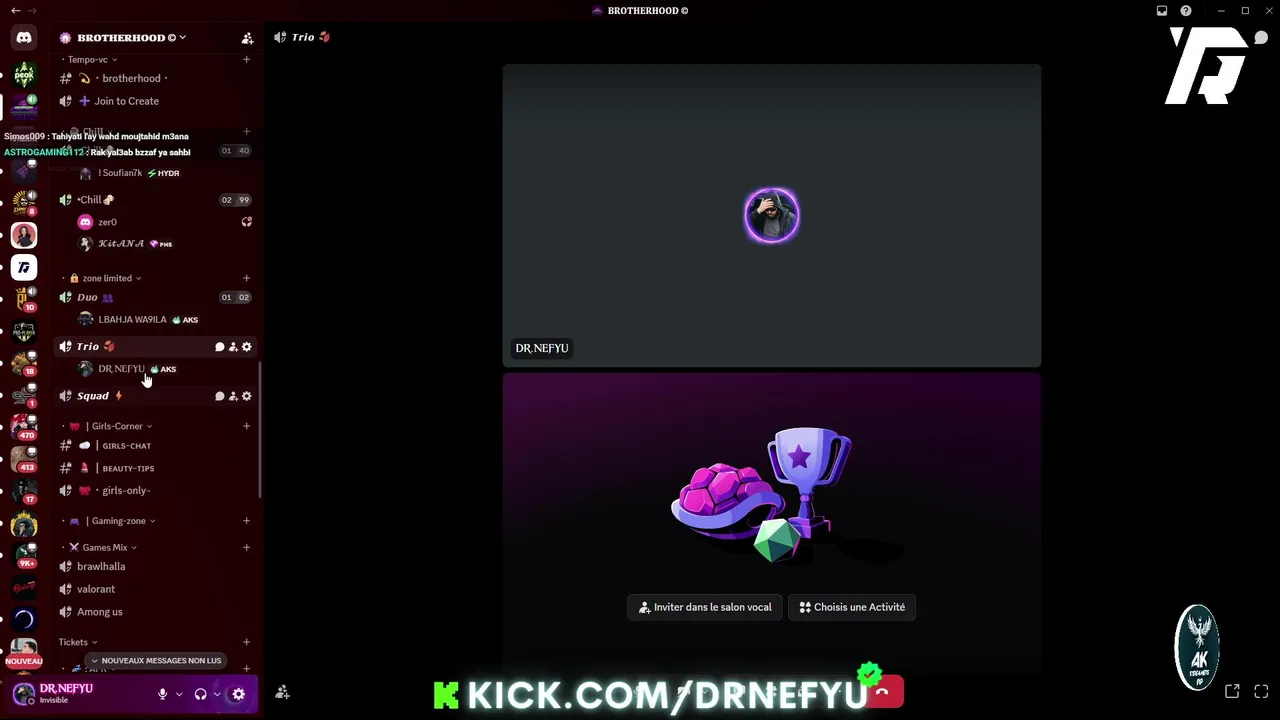Click add-user icon left of call bar
Screen dimensions: 1280x720
tap(283, 692)
